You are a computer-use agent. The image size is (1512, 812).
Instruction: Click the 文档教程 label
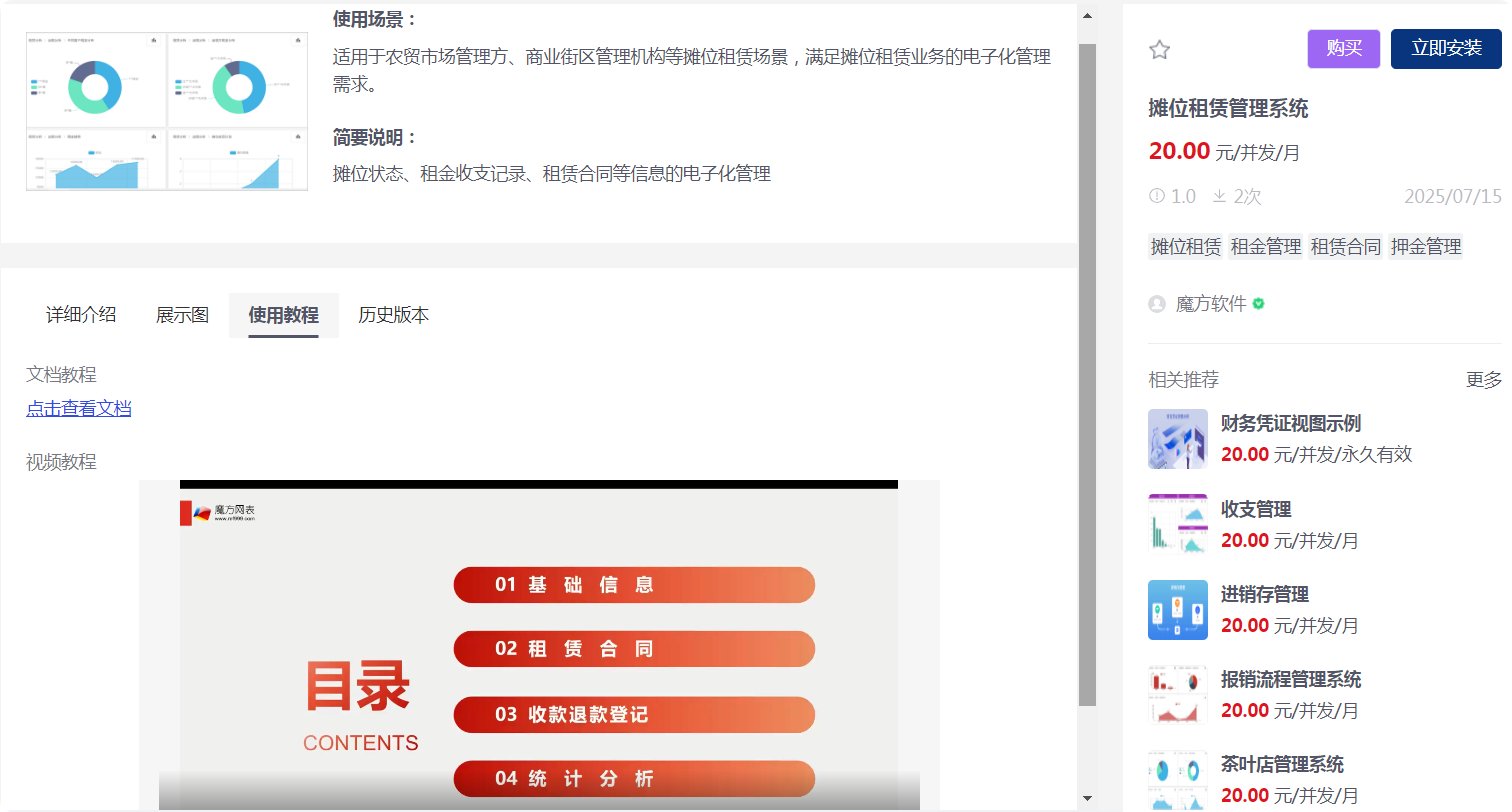click(61, 375)
